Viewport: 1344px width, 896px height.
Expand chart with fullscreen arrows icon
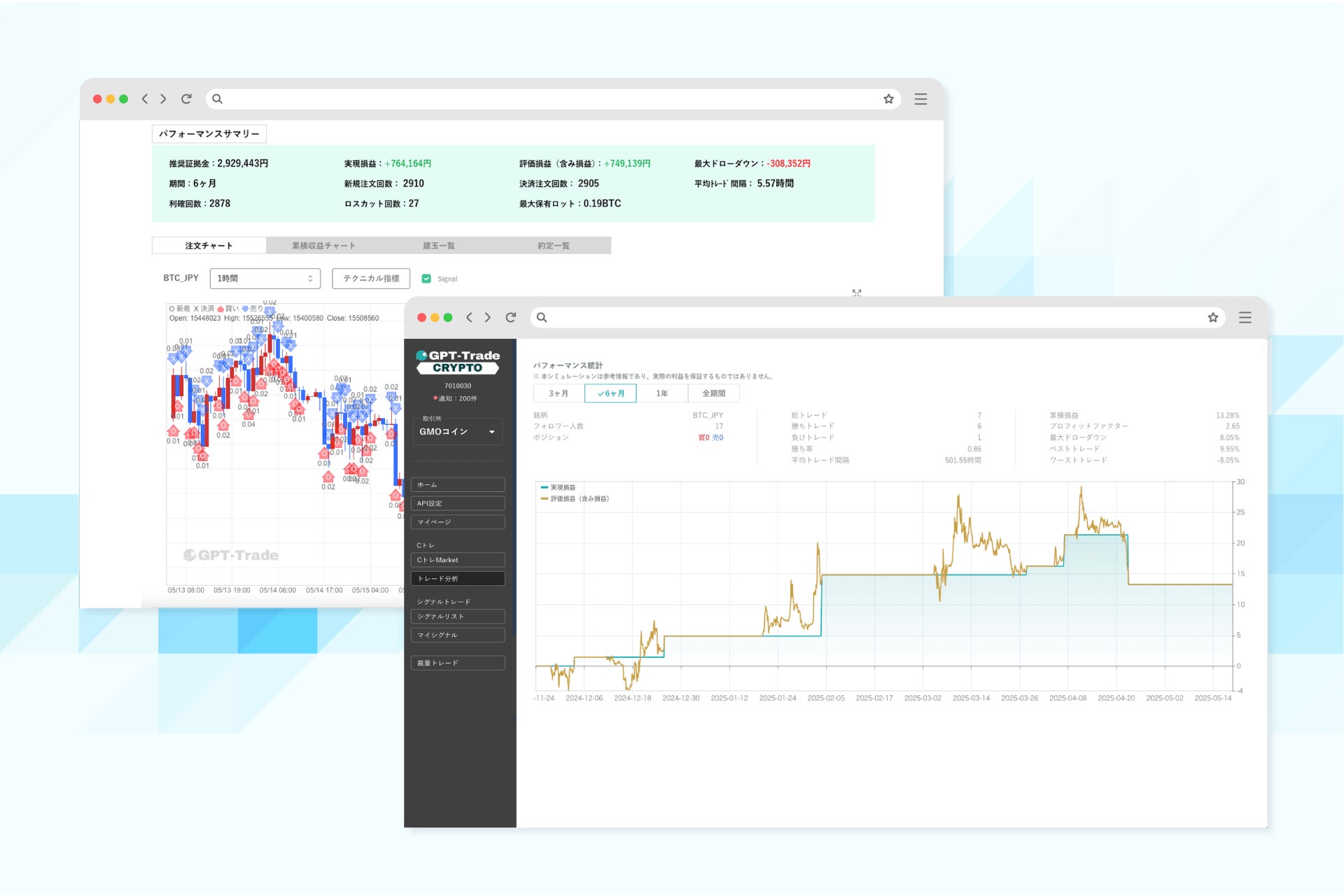[856, 293]
